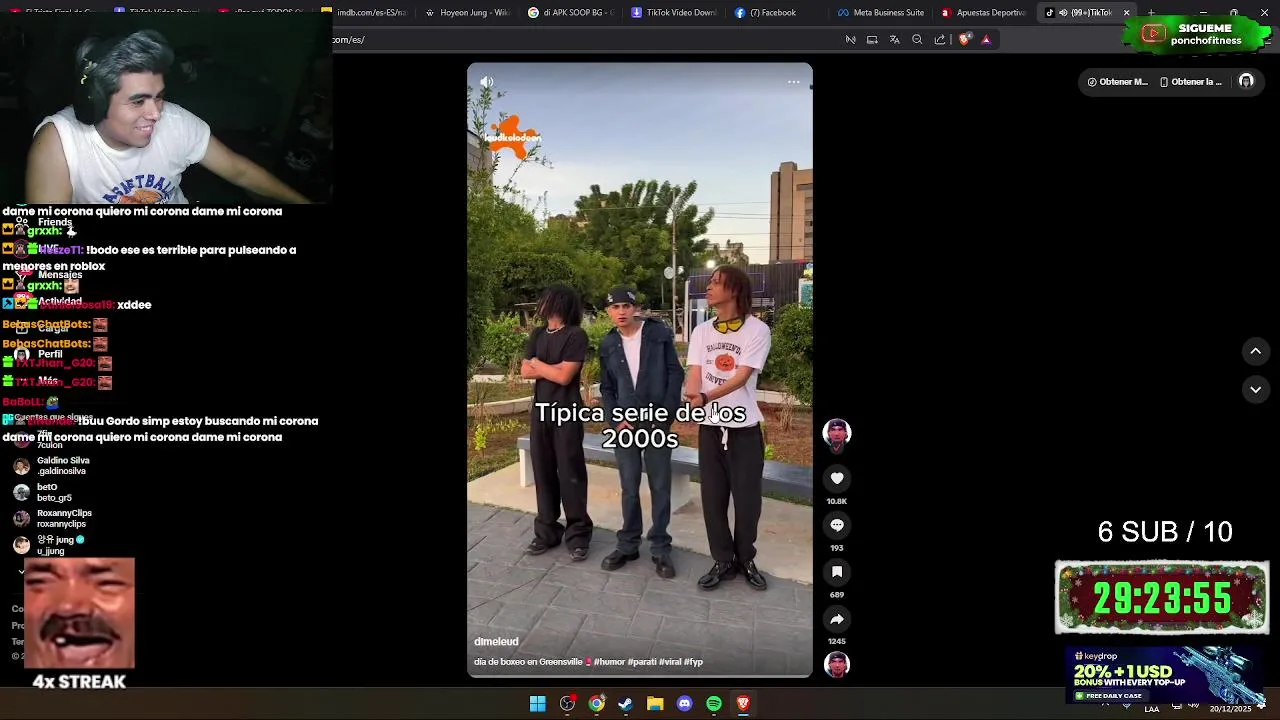Open File Explorer from the taskbar
1280x720 pixels.
(655, 704)
